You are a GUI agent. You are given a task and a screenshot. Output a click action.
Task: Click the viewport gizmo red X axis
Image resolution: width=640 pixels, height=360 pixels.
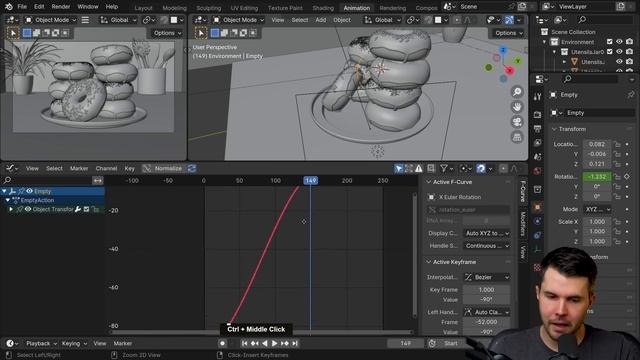click(x=510, y=71)
